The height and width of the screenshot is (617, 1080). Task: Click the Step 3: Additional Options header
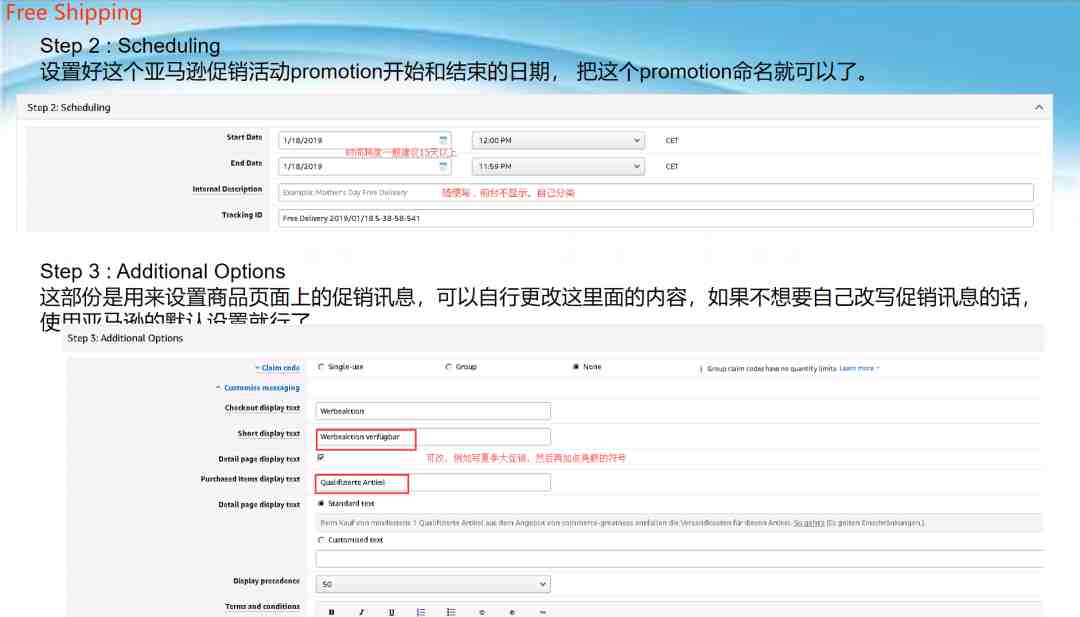[x=554, y=338]
